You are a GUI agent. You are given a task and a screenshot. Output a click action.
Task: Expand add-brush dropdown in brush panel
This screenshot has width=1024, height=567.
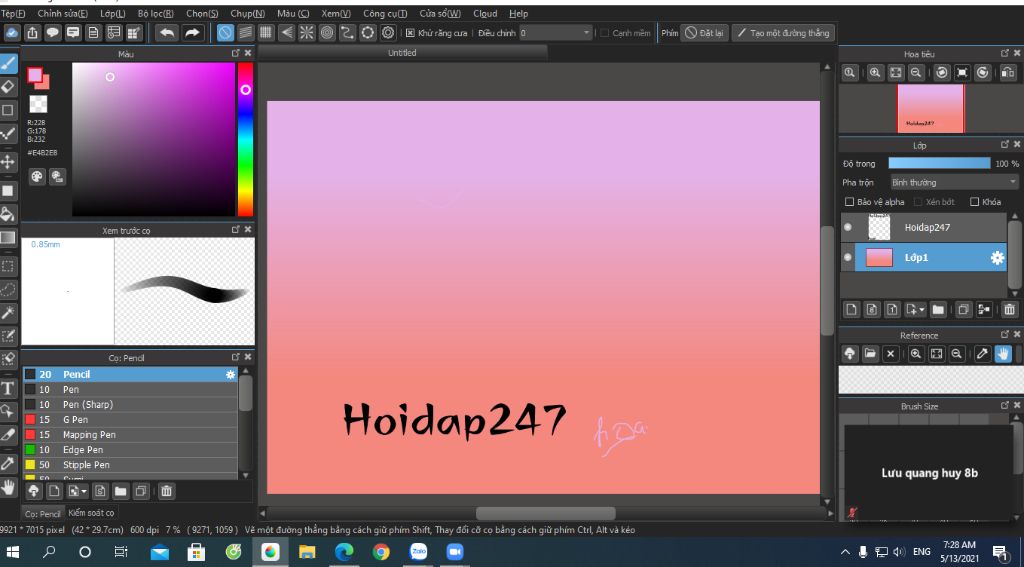click(84, 491)
